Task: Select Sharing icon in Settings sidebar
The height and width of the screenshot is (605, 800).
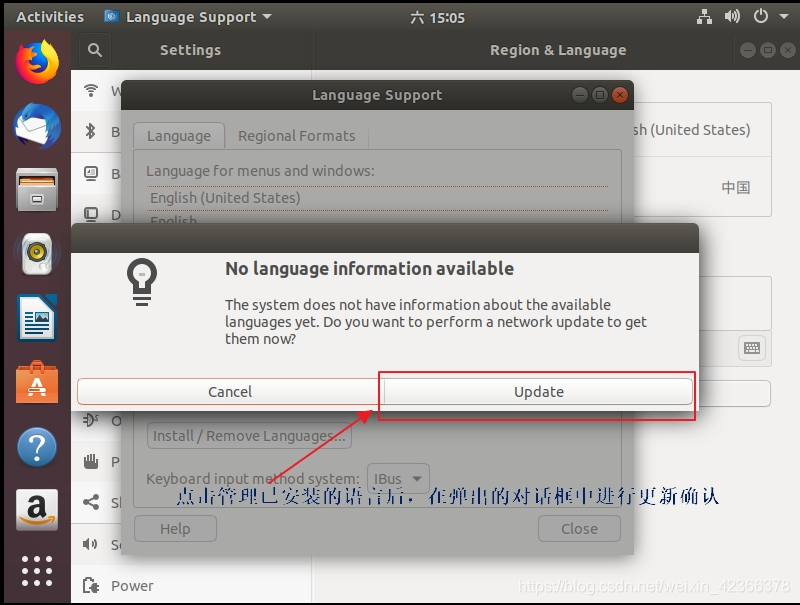Action: pos(91,502)
